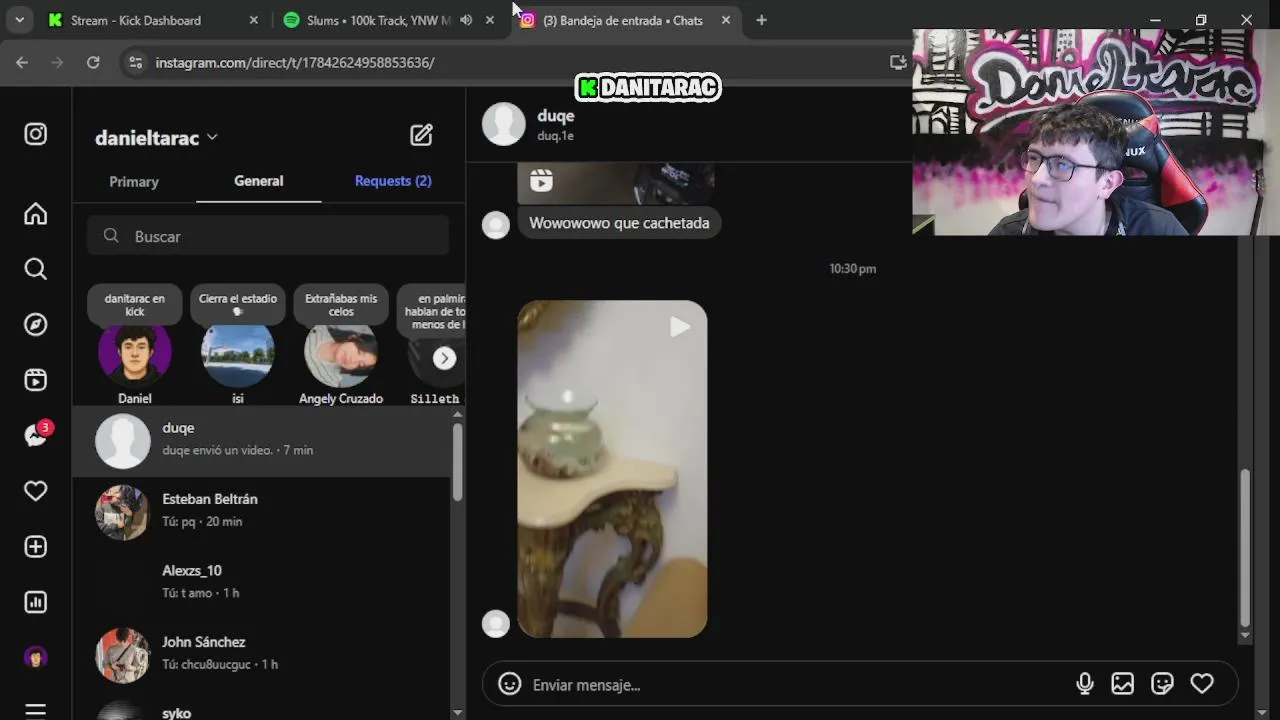Image resolution: width=1280 pixels, height=720 pixels.
Task: Open Reels icon in sidebar
Action: (36, 380)
